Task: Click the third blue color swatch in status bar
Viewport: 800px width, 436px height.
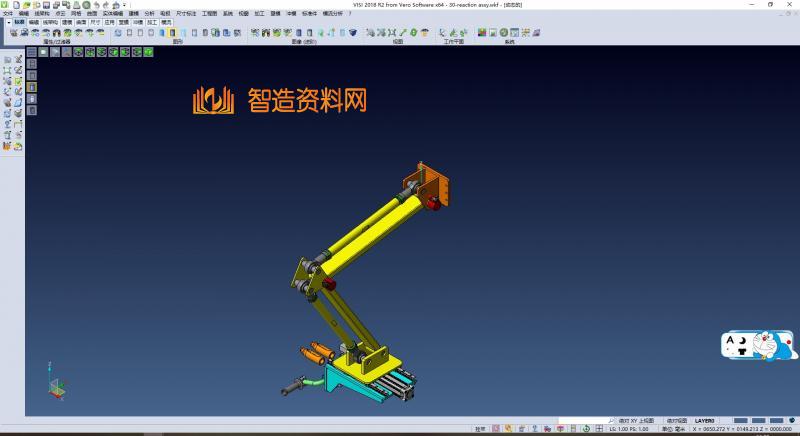Action: (777, 421)
